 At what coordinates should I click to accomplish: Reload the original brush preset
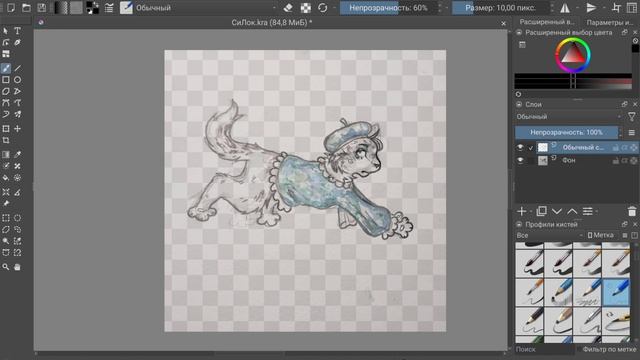click(x=322, y=8)
